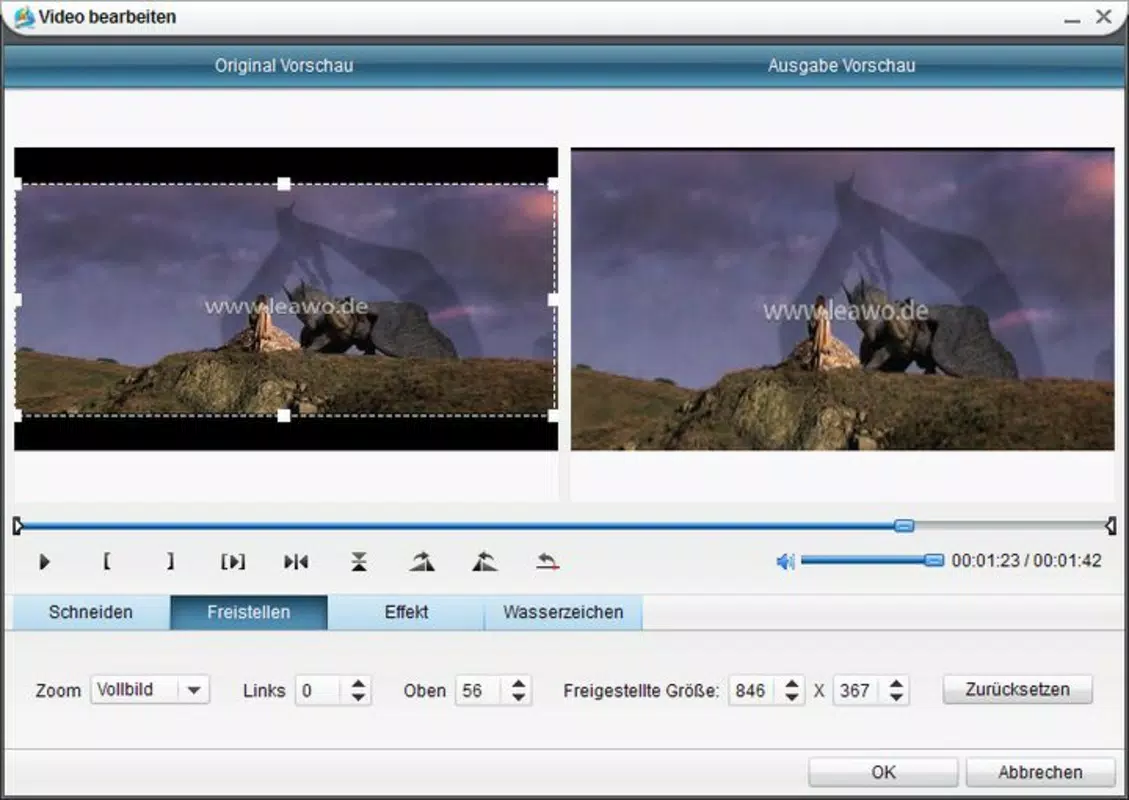1129x800 pixels.
Task: Click the timeline playhead handle
Action: click(x=904, y=526)
